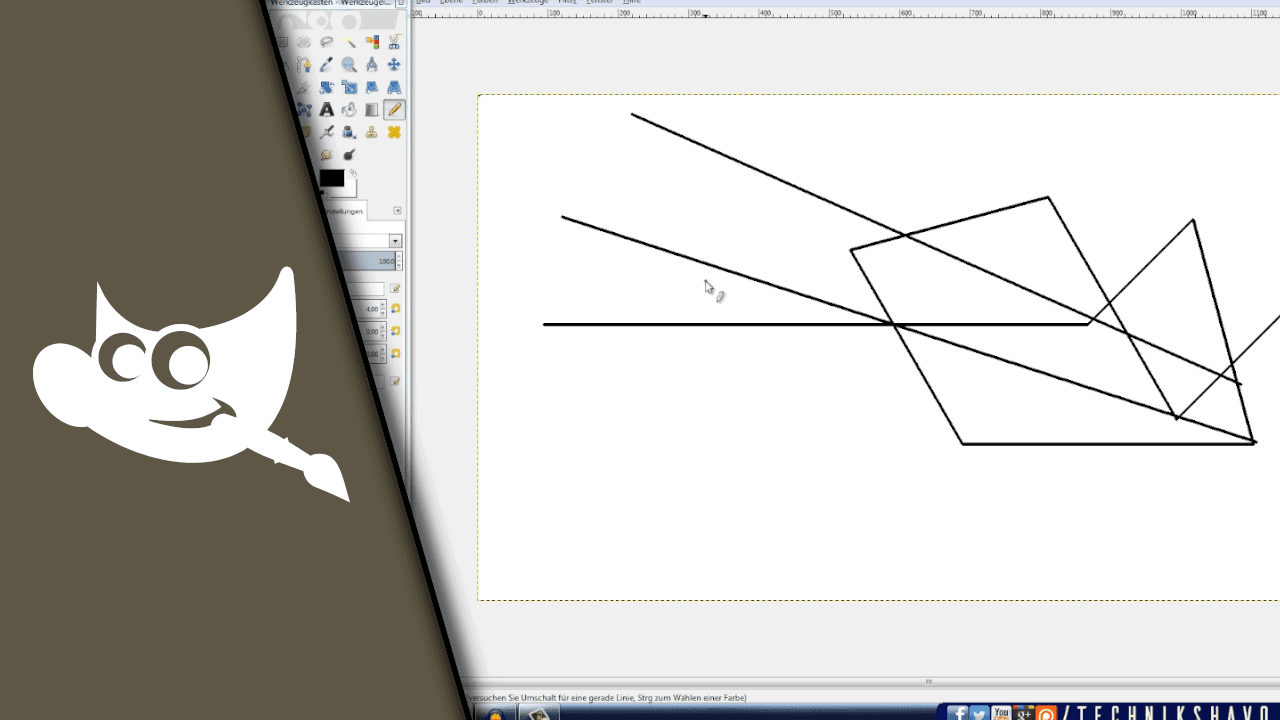Image resolution: width=1280 pixels, height=720 pixels.
Task: Select the Heal tool
Action: [394, 132]
